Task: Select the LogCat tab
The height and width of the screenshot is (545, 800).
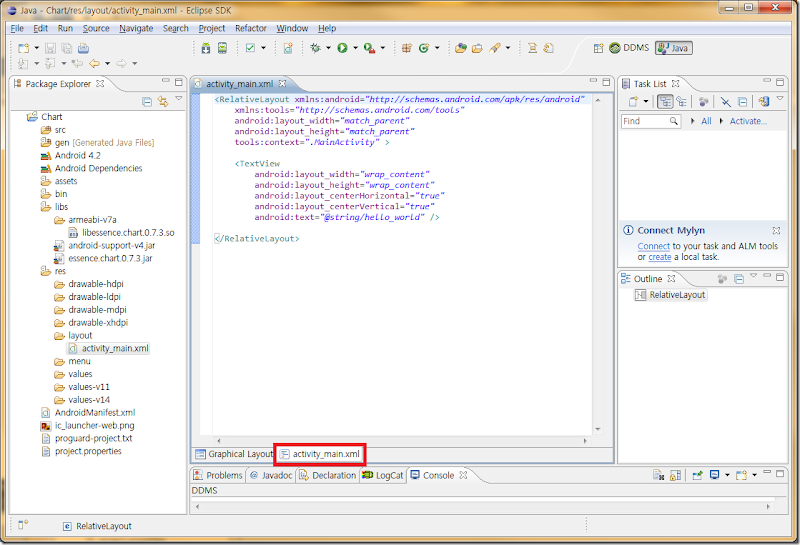Action: tap(383, 475)
